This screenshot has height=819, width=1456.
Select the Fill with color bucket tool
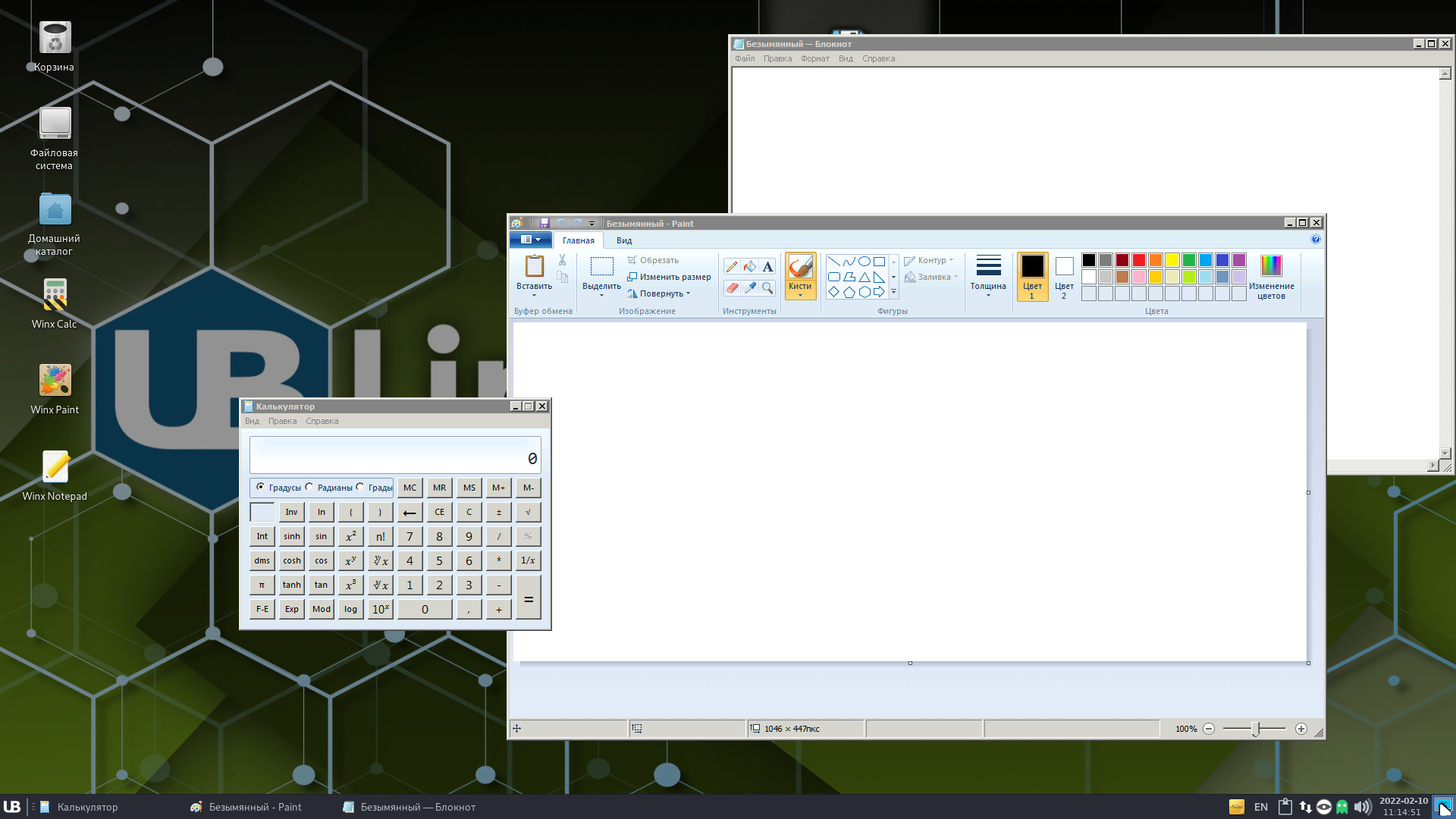[x=749, y=266]
